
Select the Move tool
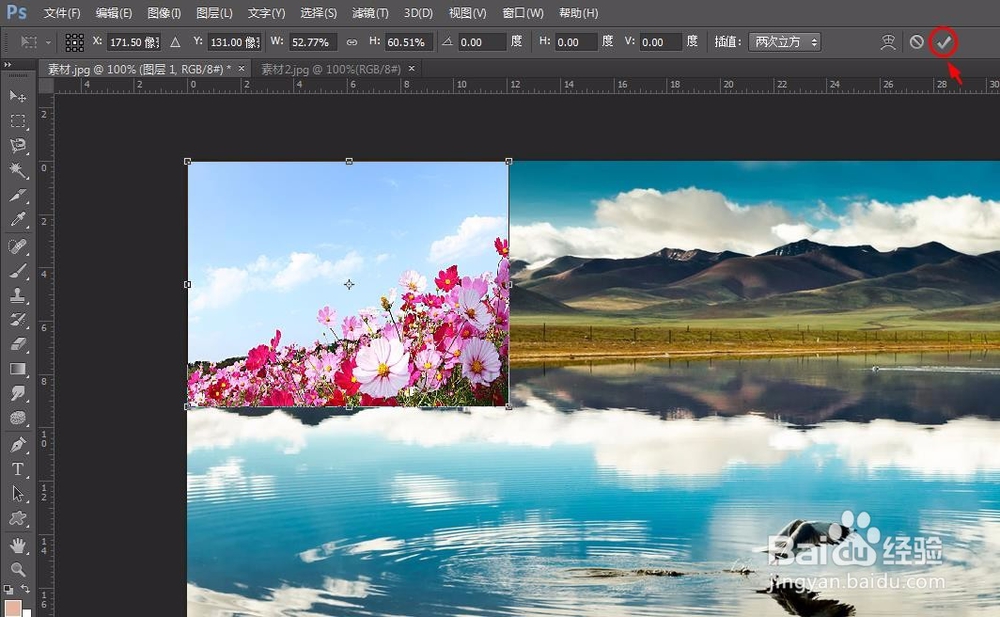click(x=17, y=96)
